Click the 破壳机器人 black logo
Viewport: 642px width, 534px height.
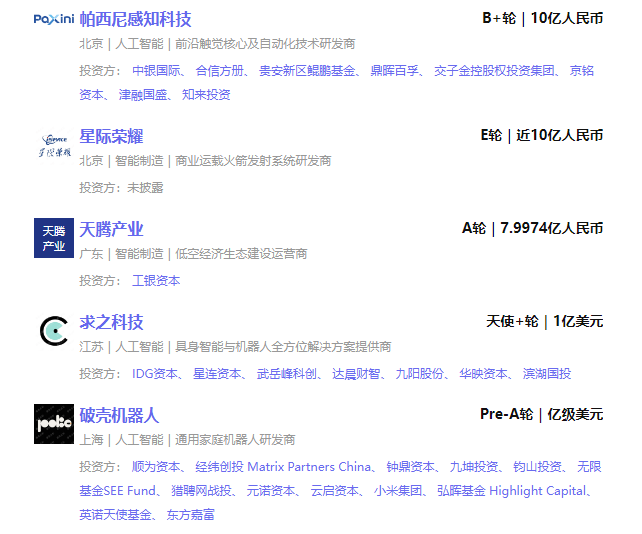[54, 424]
